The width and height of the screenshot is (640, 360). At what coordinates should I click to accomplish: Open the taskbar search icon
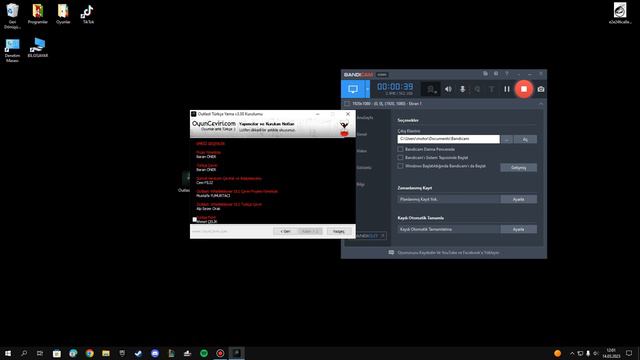24,353
